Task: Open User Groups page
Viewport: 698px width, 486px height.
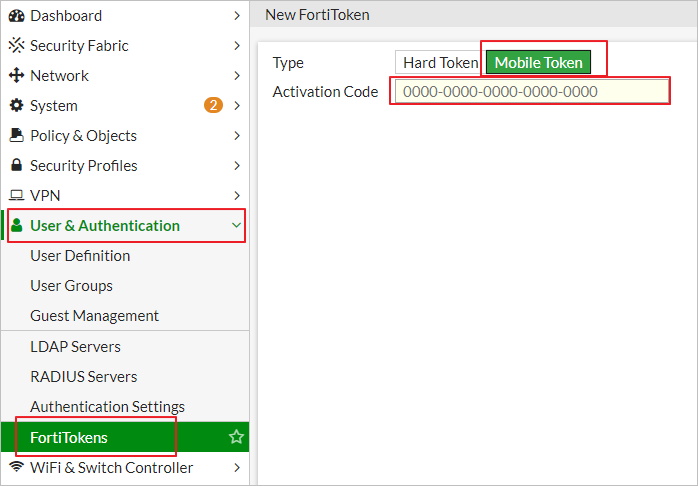Action: (71, 286)
